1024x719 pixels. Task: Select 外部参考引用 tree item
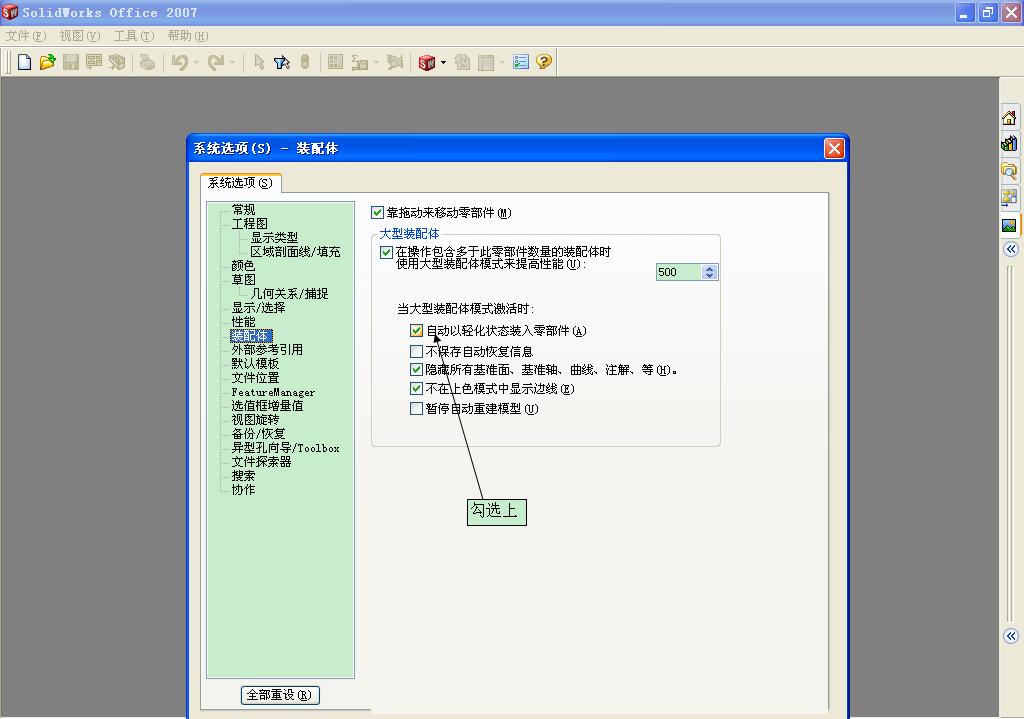tap(267, 349)
